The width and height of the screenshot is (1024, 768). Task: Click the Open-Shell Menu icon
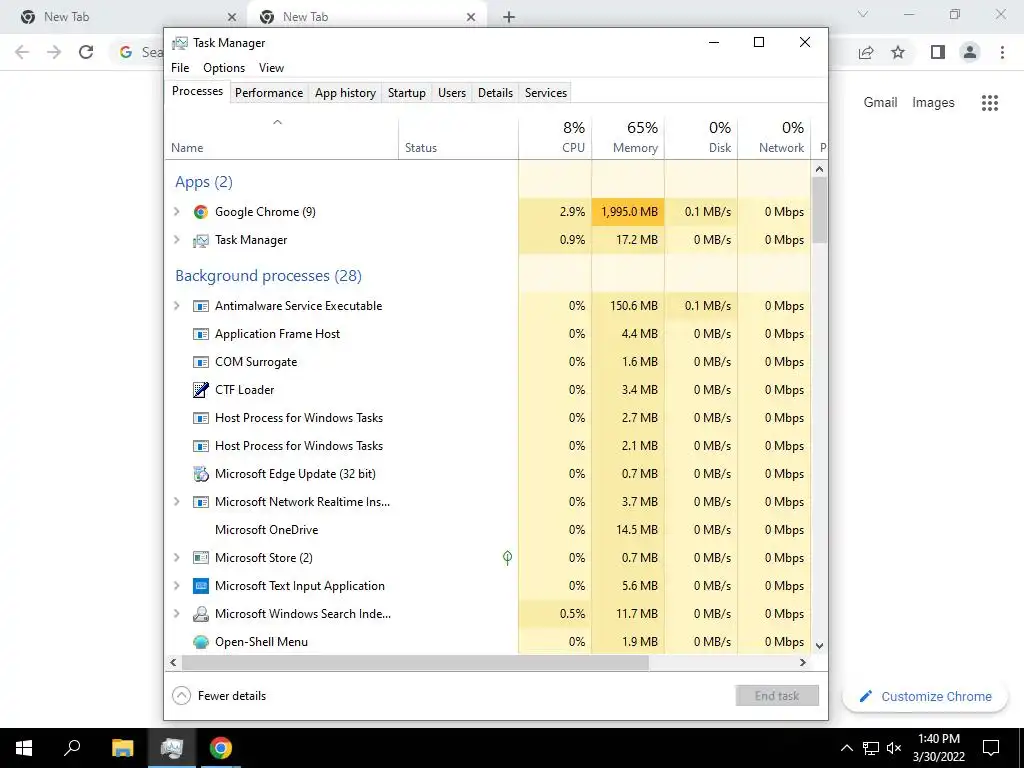[200, 642]
